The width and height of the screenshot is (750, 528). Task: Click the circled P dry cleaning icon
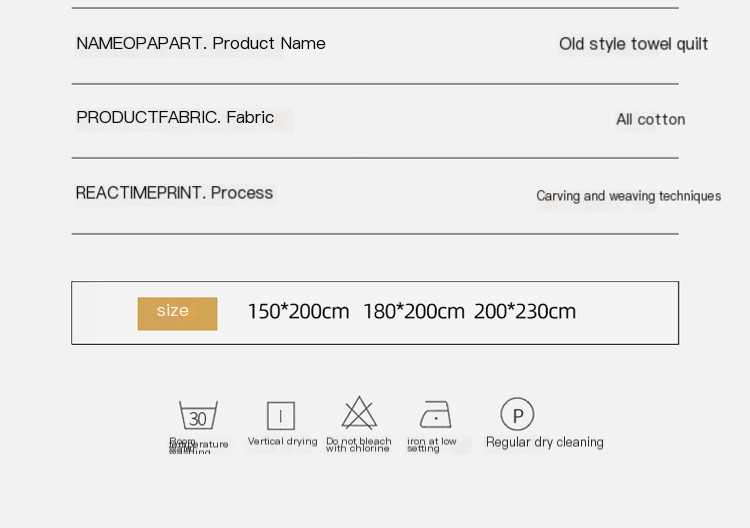tap(517, 414)
